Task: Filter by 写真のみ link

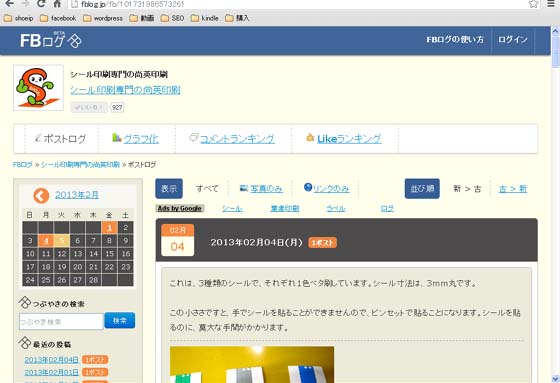Action: [266, 189]
